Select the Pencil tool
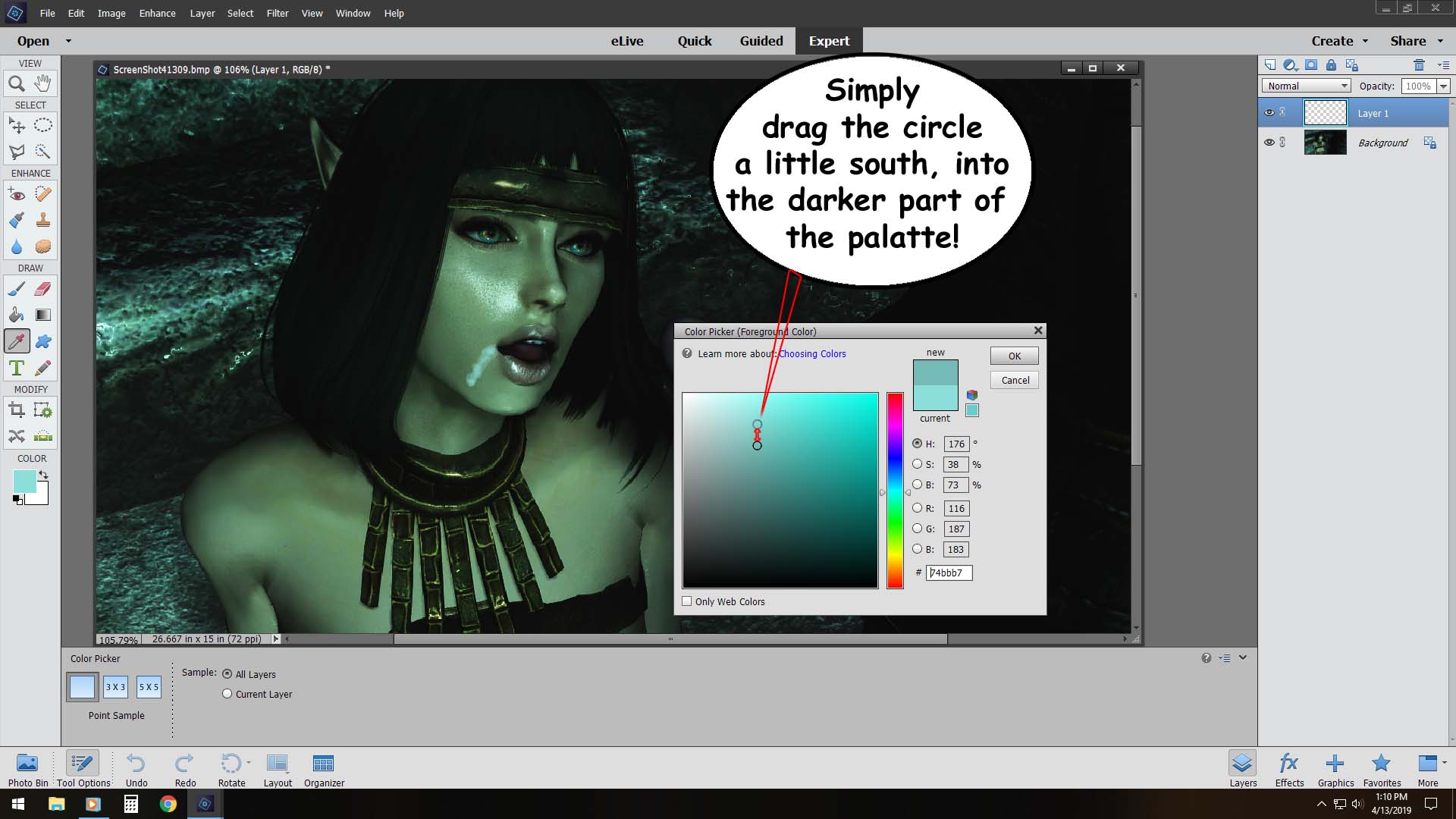Viewport: 1456px width, 819px height. point(43,369)
